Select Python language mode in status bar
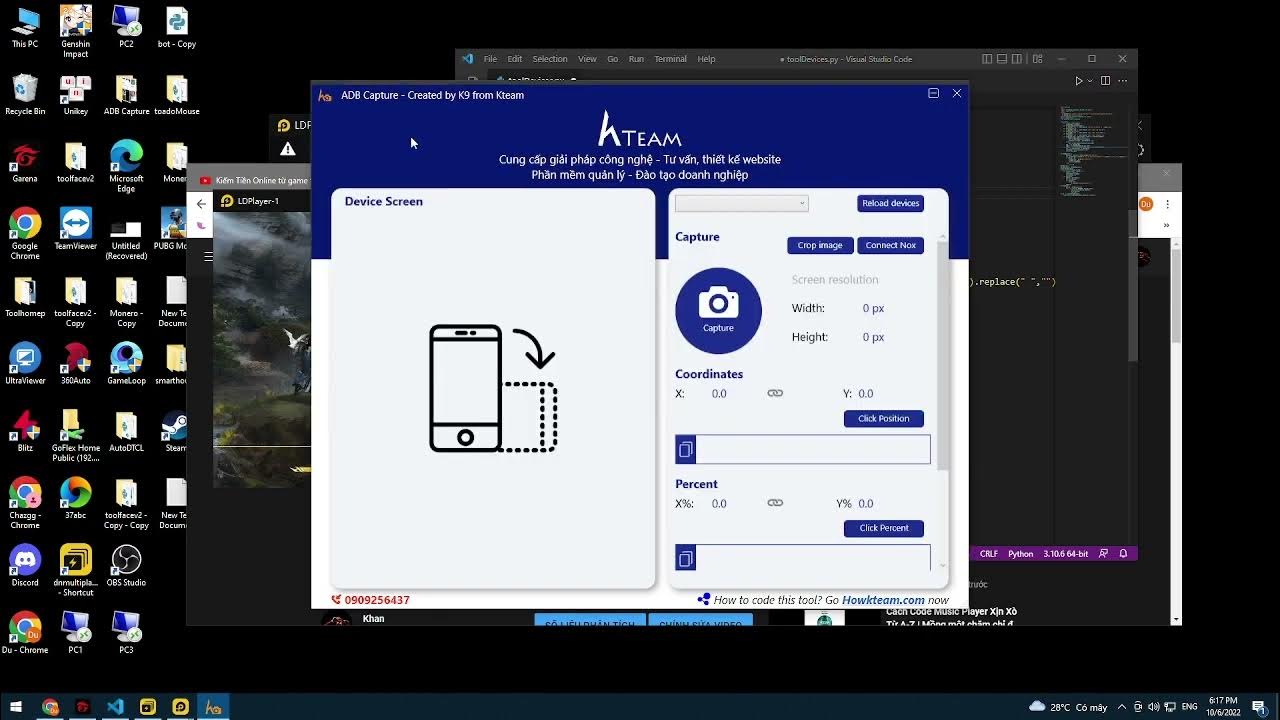The image size is (1280, 720). 1020,553
